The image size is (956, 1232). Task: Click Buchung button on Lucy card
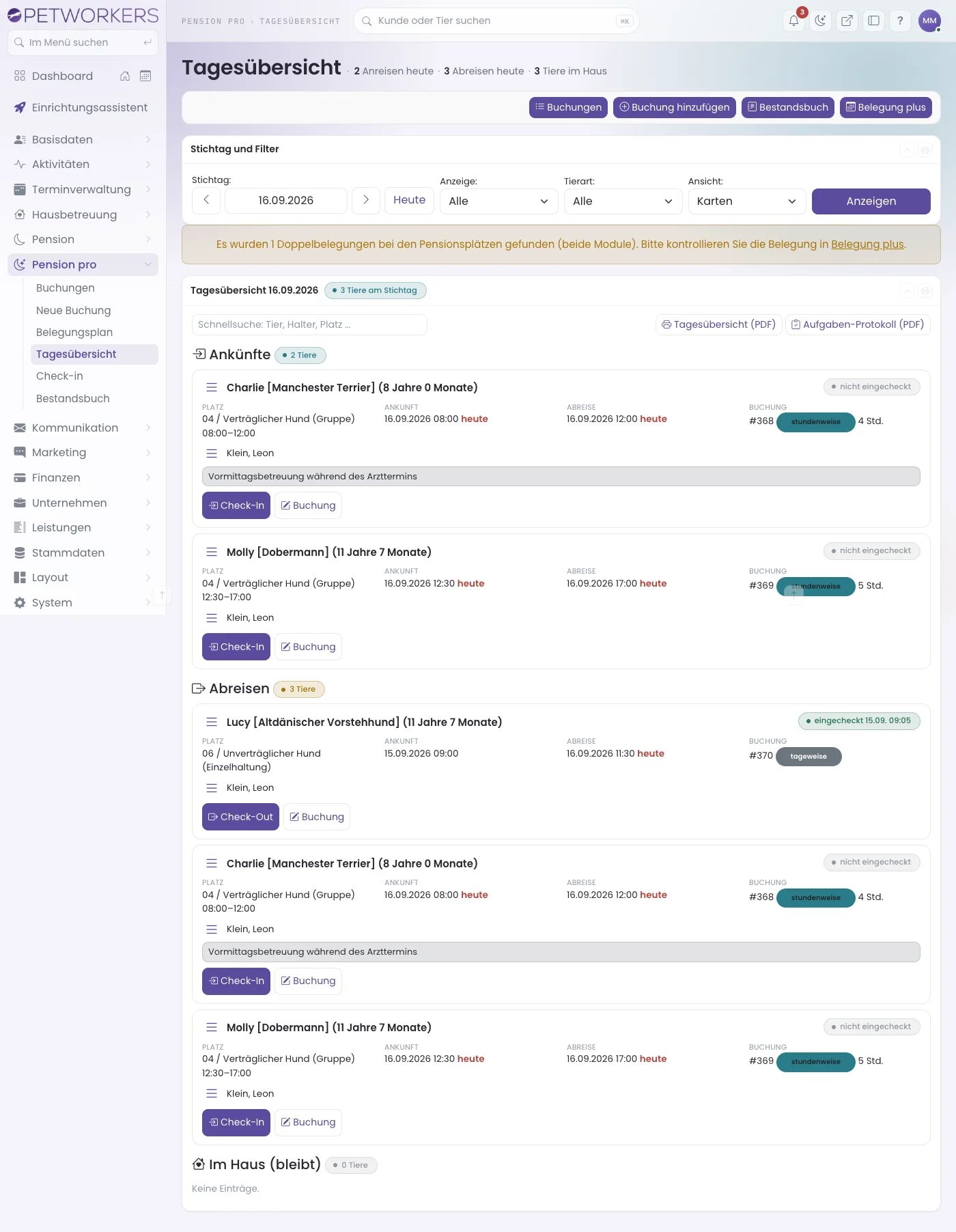pos(317,817)
